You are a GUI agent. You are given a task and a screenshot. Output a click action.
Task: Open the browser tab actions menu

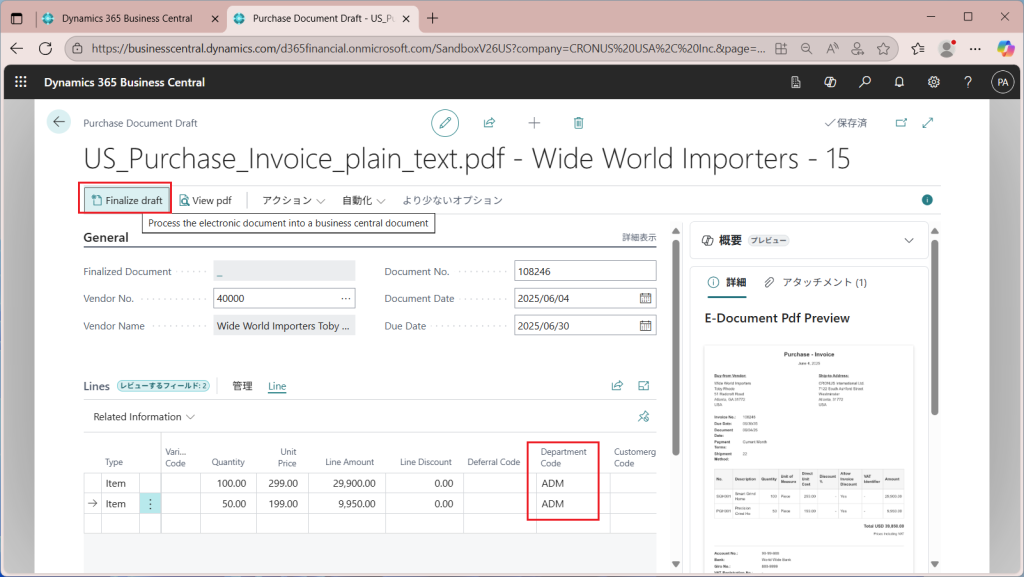click(x=17, y=18)
